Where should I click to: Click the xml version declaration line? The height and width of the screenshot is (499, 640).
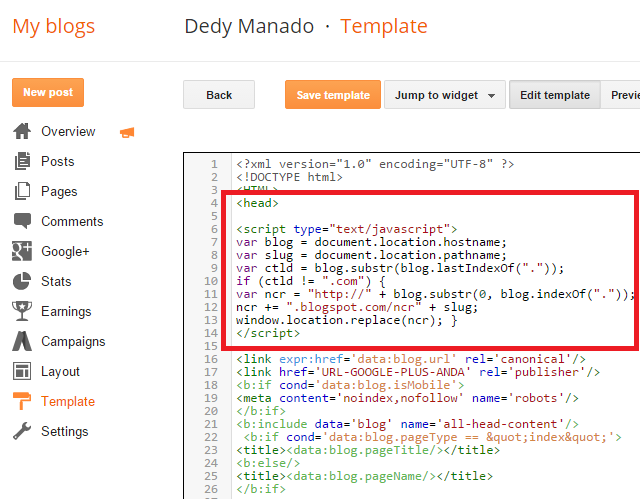[375, 164]
